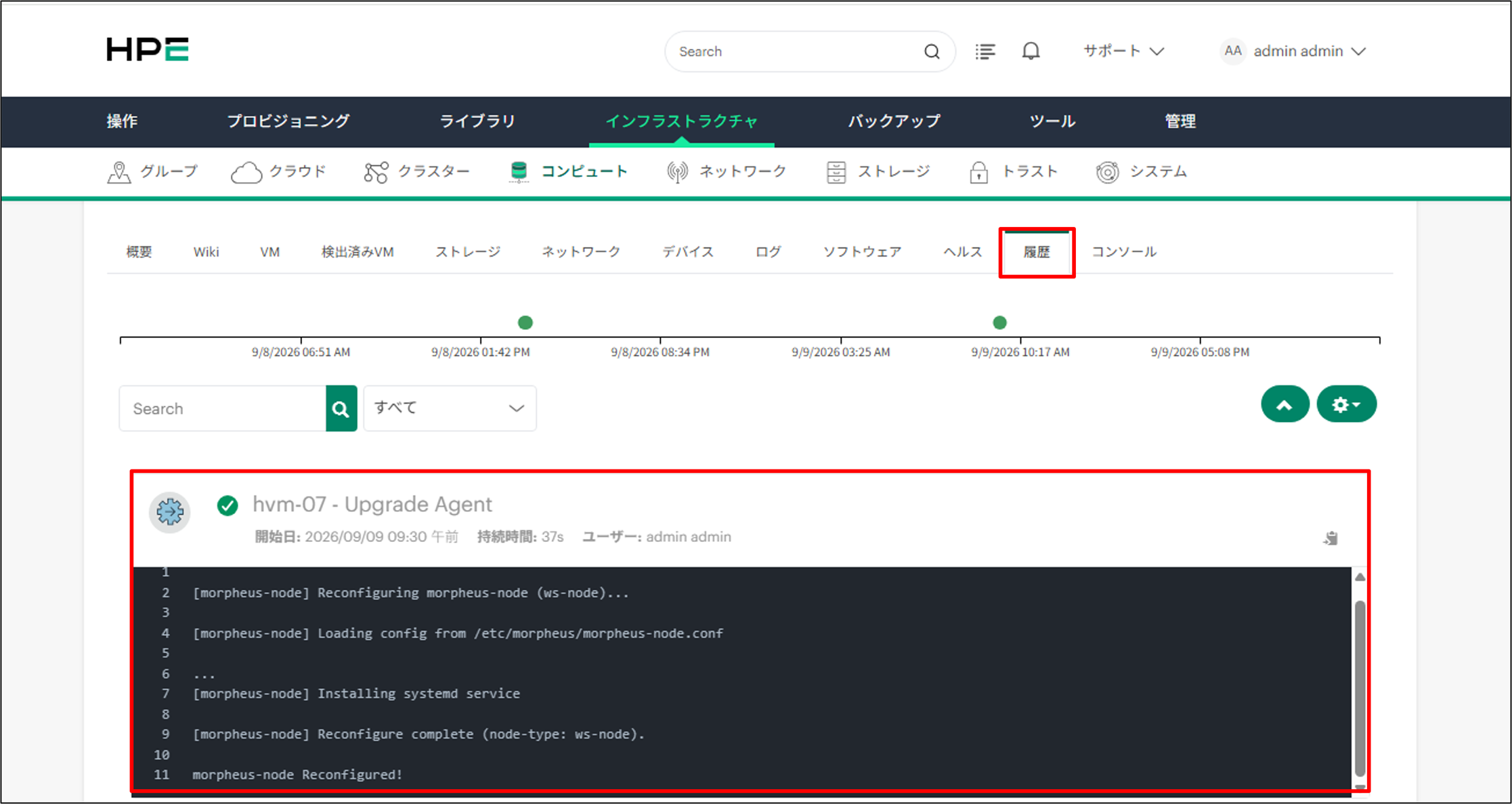Click the 9/9/2026 timeline event dot
1512x804 pixels.
[999, 322]
